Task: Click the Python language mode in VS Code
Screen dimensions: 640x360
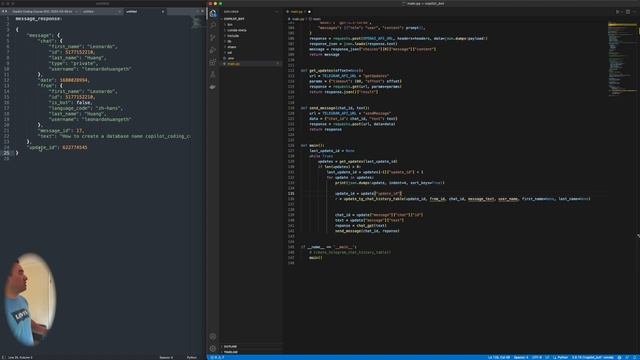Action: [561, 358]
